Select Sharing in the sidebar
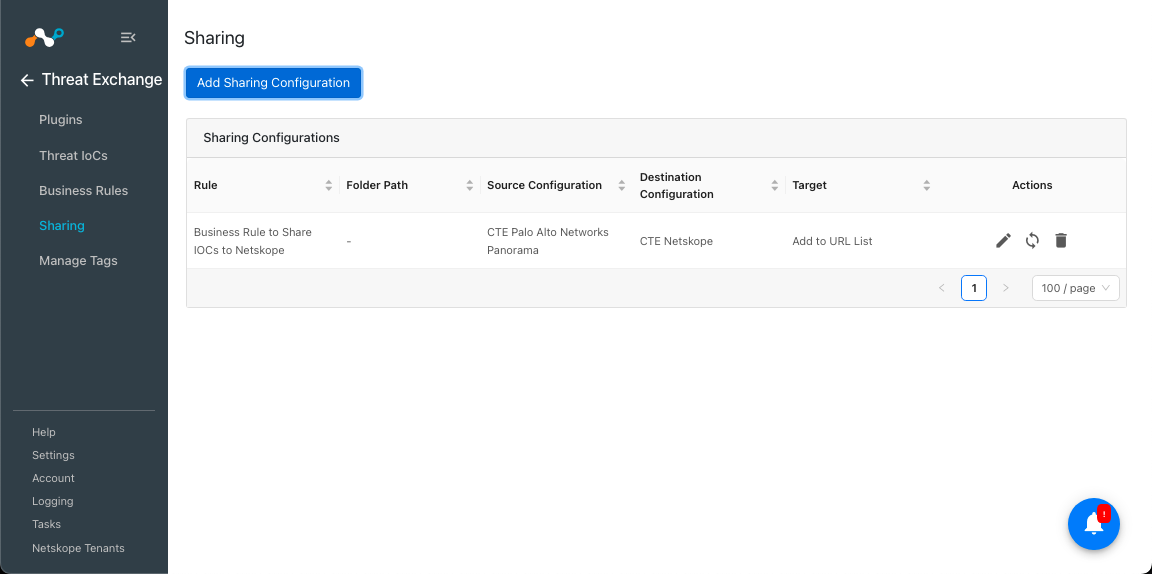 point(62,226)
